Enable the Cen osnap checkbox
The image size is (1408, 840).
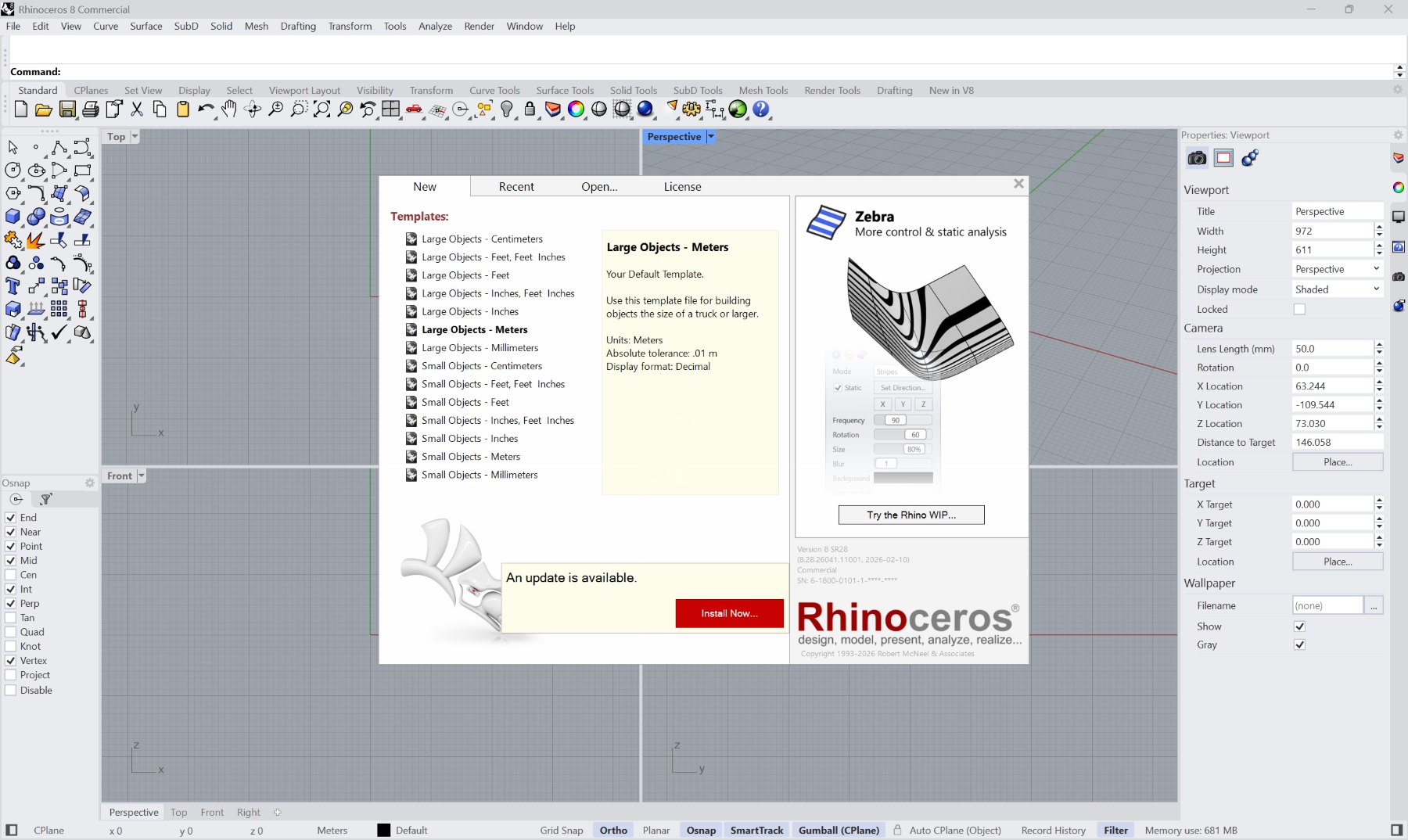click(x=11, y=575)
